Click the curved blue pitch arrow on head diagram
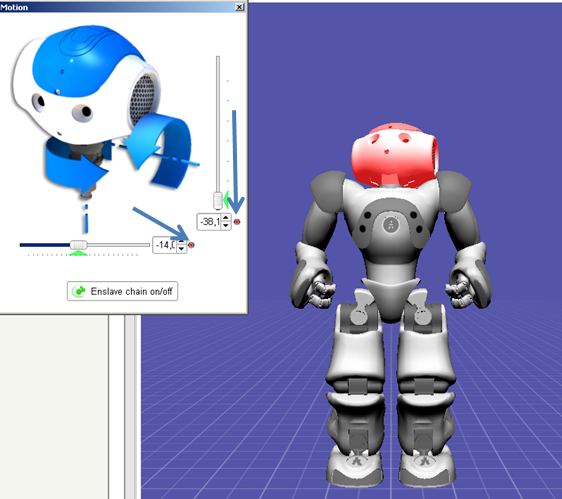562x499 pixels. coord(161,149)
